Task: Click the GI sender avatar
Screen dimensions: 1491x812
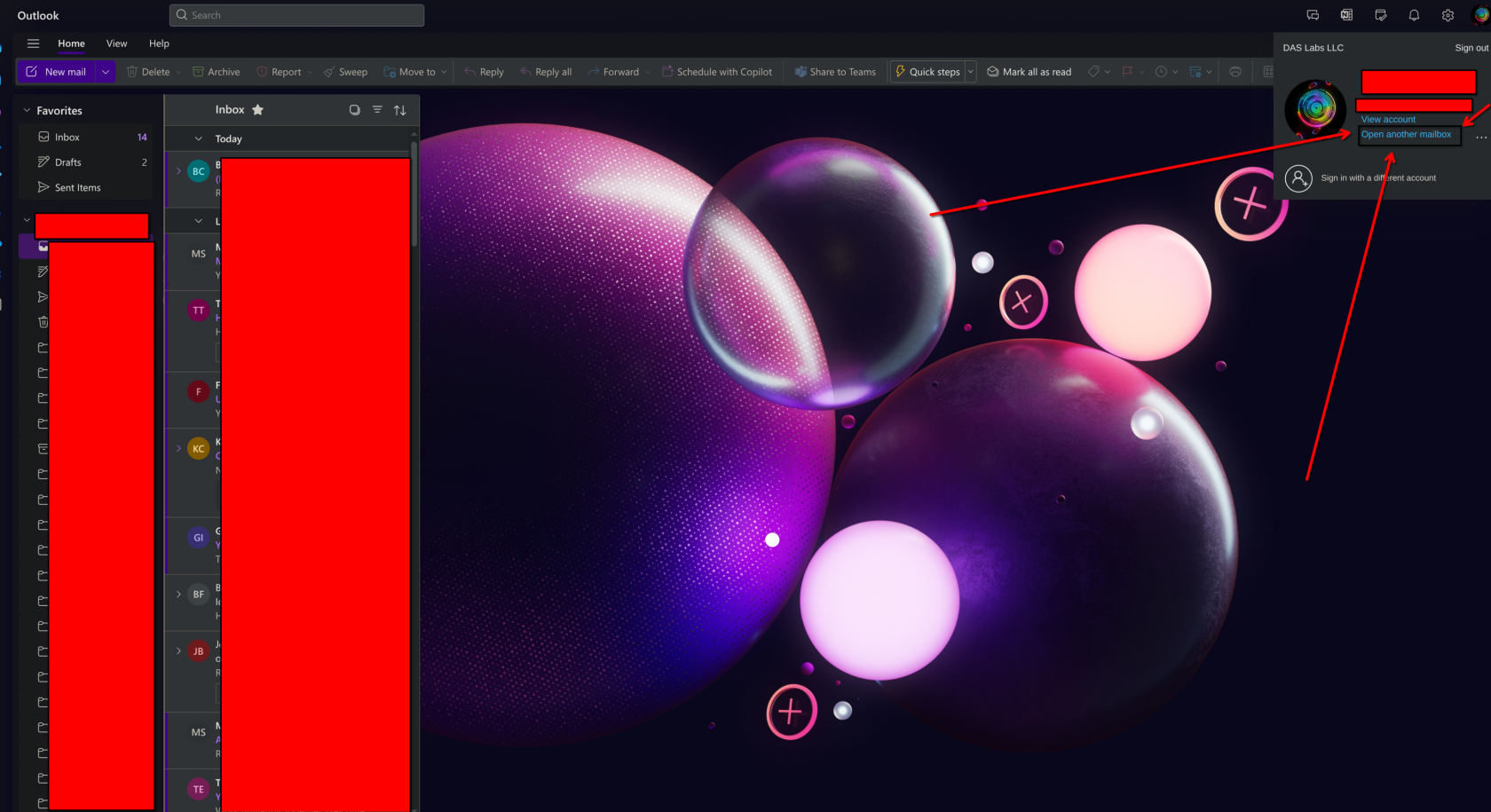Action: click(x=199, y=538)
